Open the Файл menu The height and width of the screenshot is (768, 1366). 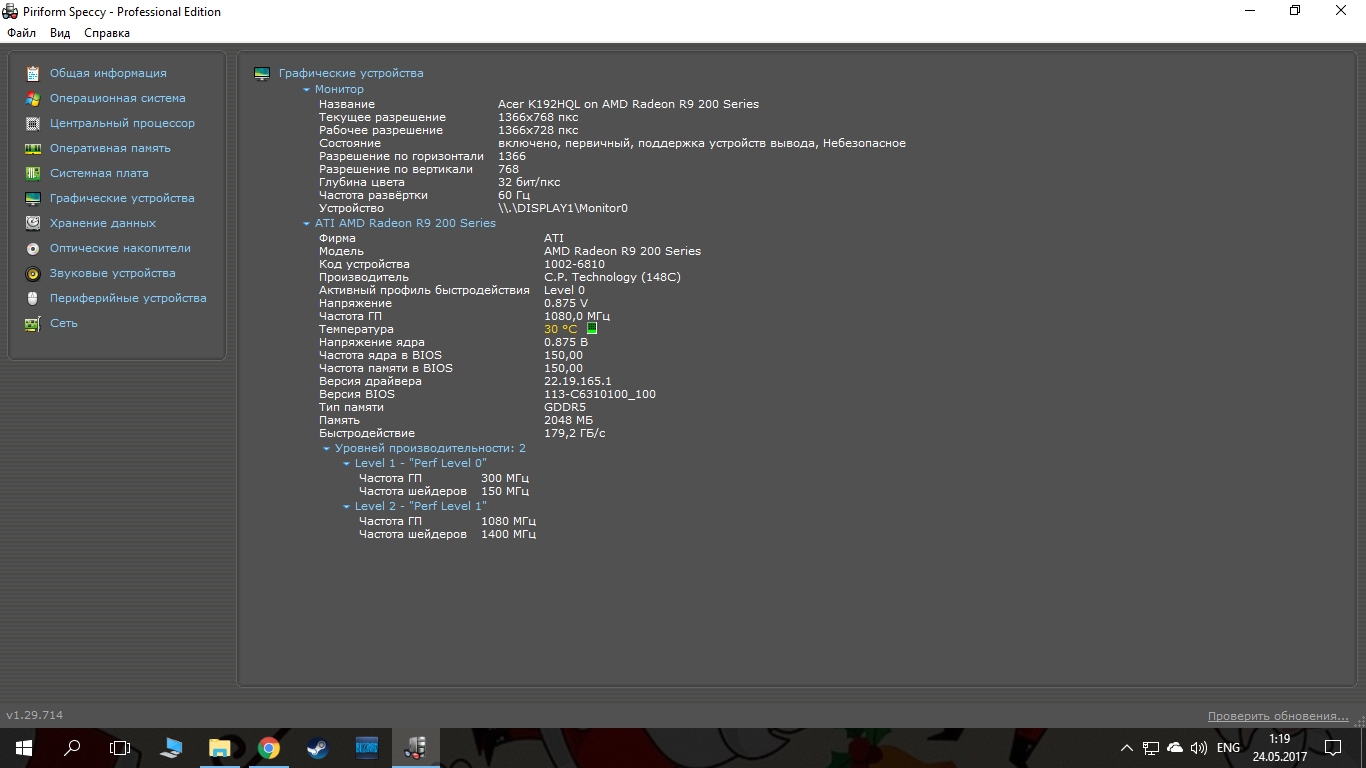(x=21, y=33)
